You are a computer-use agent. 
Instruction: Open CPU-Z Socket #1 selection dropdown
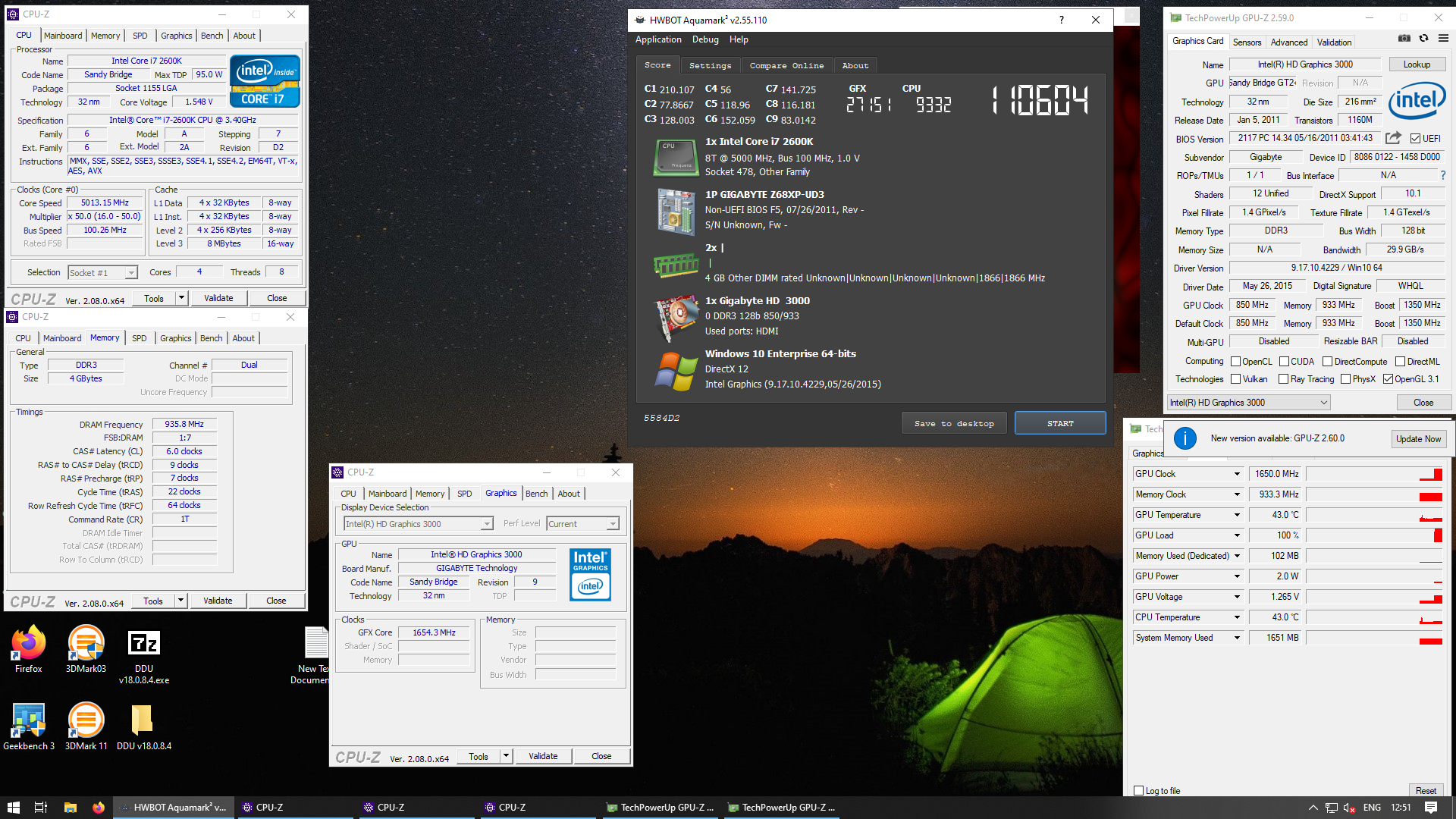tap(102, 272)
